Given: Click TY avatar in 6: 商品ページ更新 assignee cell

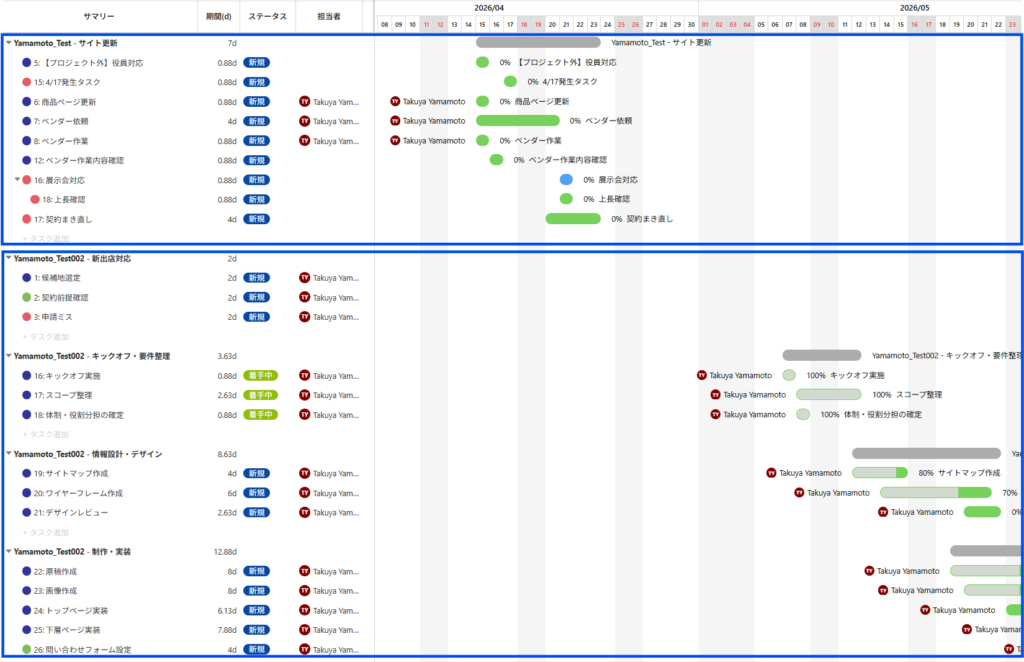Looking at the screenshot, I should [x=305, y=101].
